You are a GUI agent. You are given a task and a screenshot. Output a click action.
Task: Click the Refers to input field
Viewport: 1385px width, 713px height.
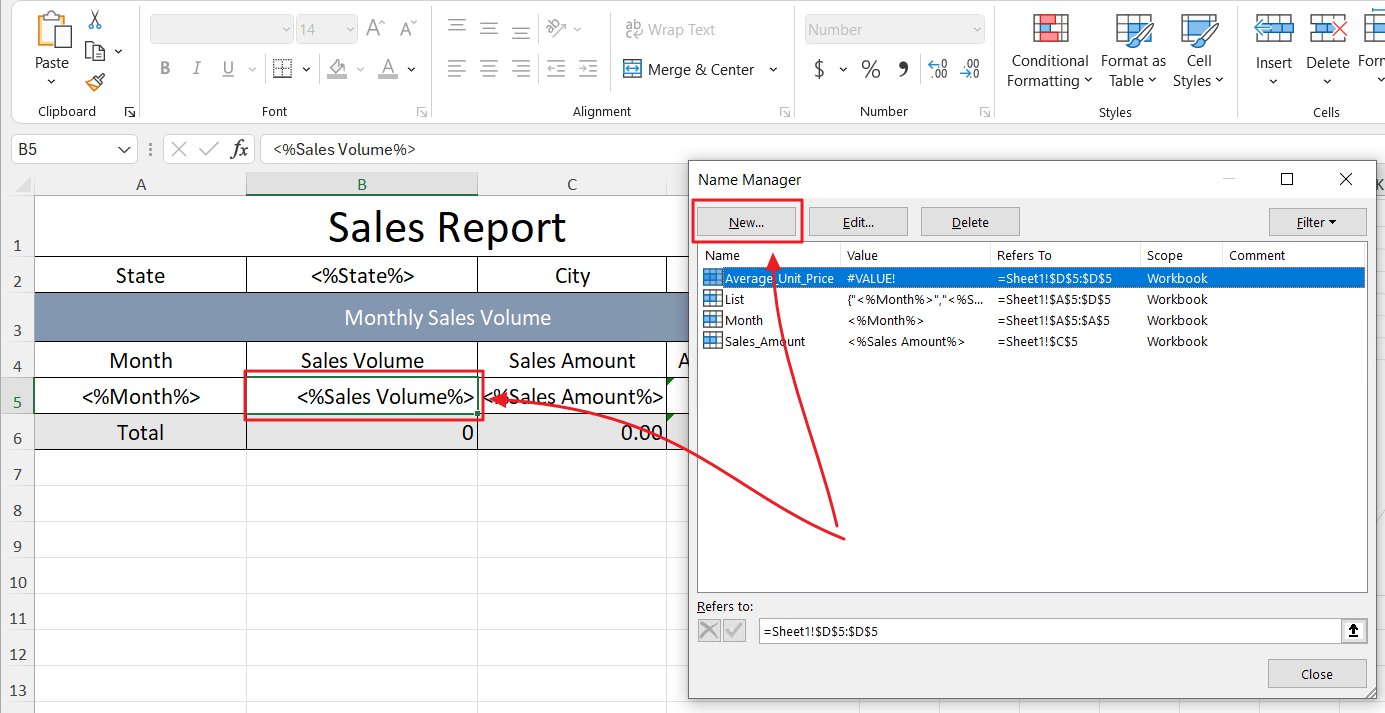point(1048,631)
